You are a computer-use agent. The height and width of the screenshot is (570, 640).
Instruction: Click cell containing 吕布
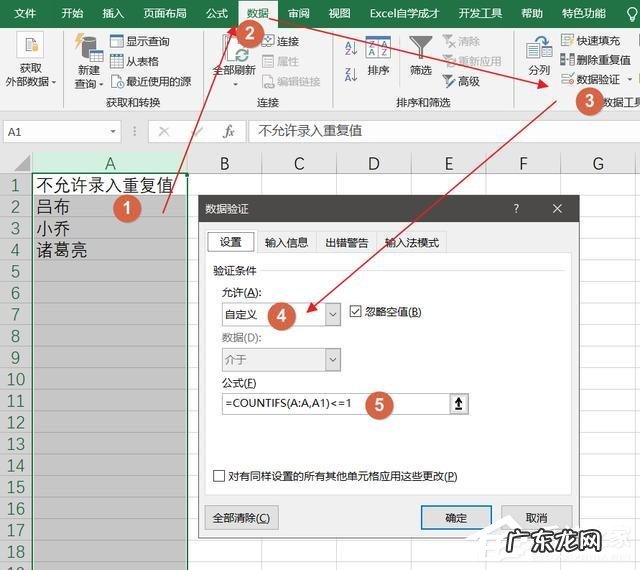(110, 207)
